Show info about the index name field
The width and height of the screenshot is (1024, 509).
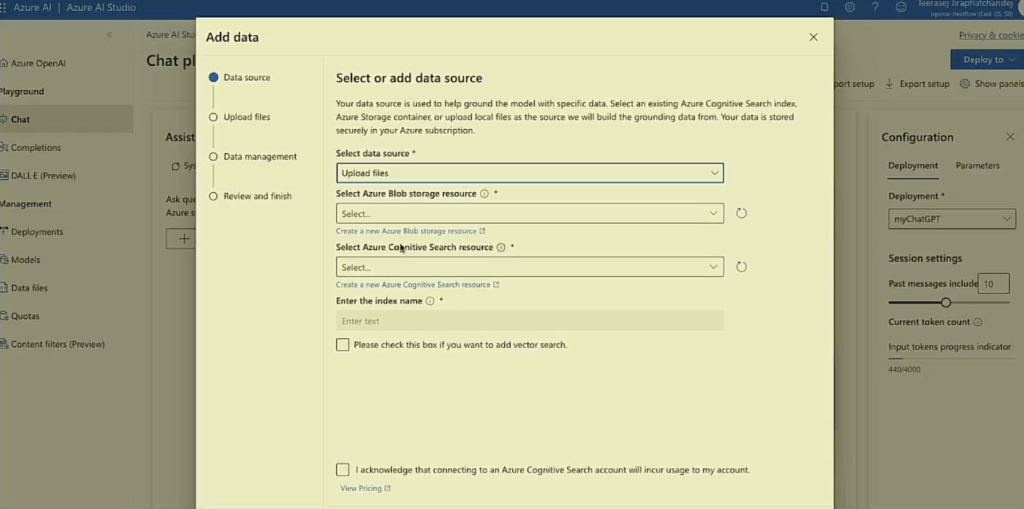(430, 301)
